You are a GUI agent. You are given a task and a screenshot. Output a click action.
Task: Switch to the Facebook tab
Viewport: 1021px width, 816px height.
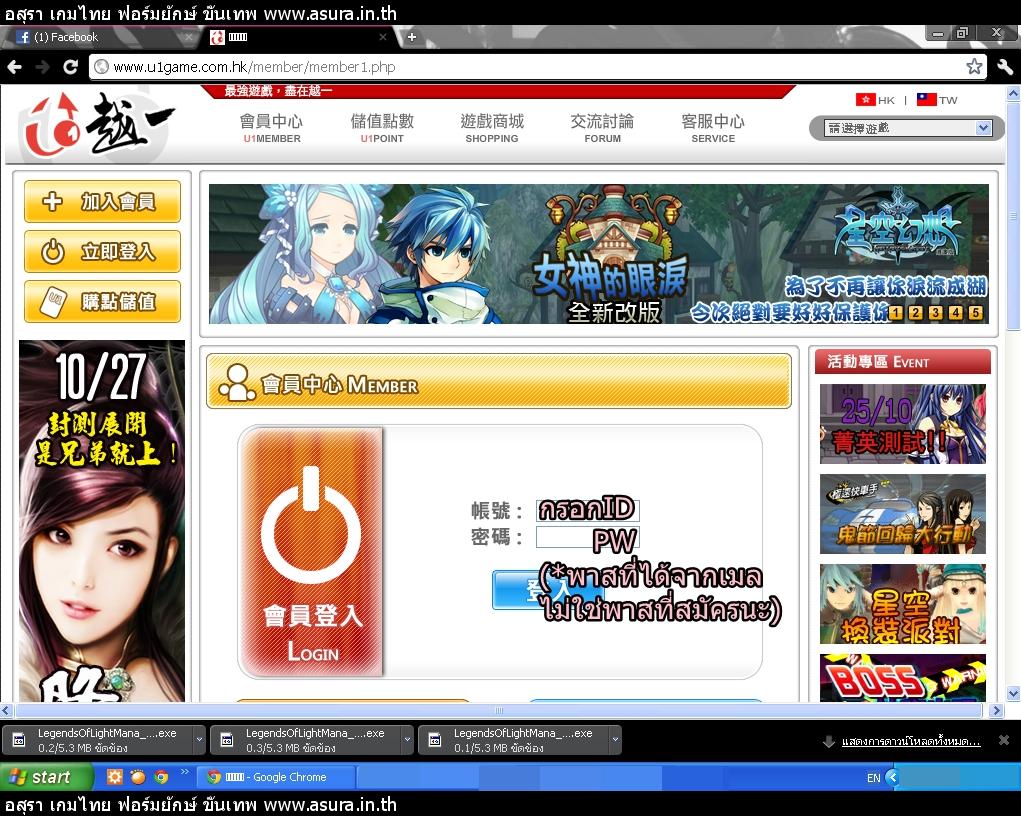[x=98, y=37]
